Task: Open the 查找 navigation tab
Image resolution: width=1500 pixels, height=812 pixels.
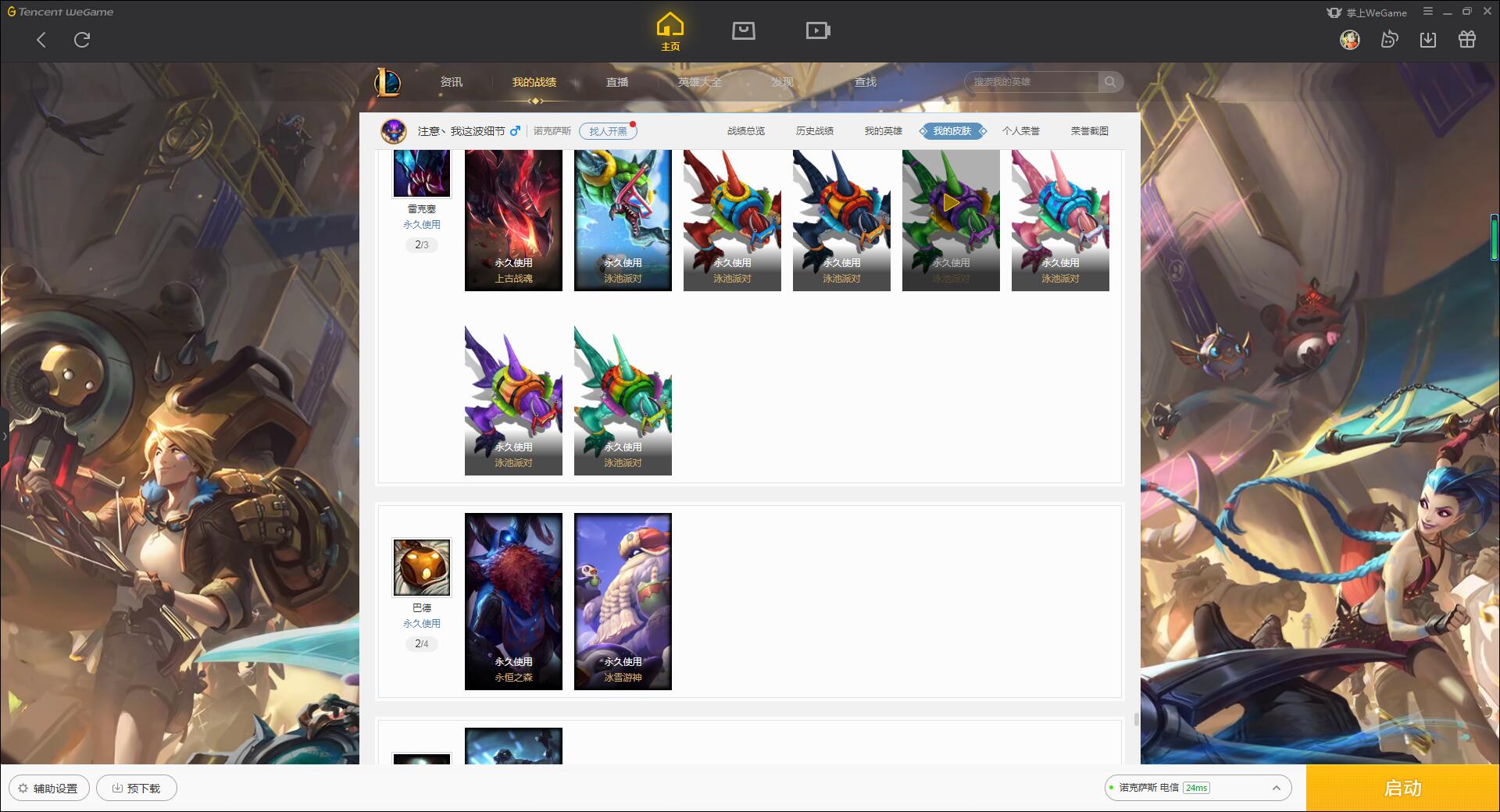Action: [x=866, y=82]
